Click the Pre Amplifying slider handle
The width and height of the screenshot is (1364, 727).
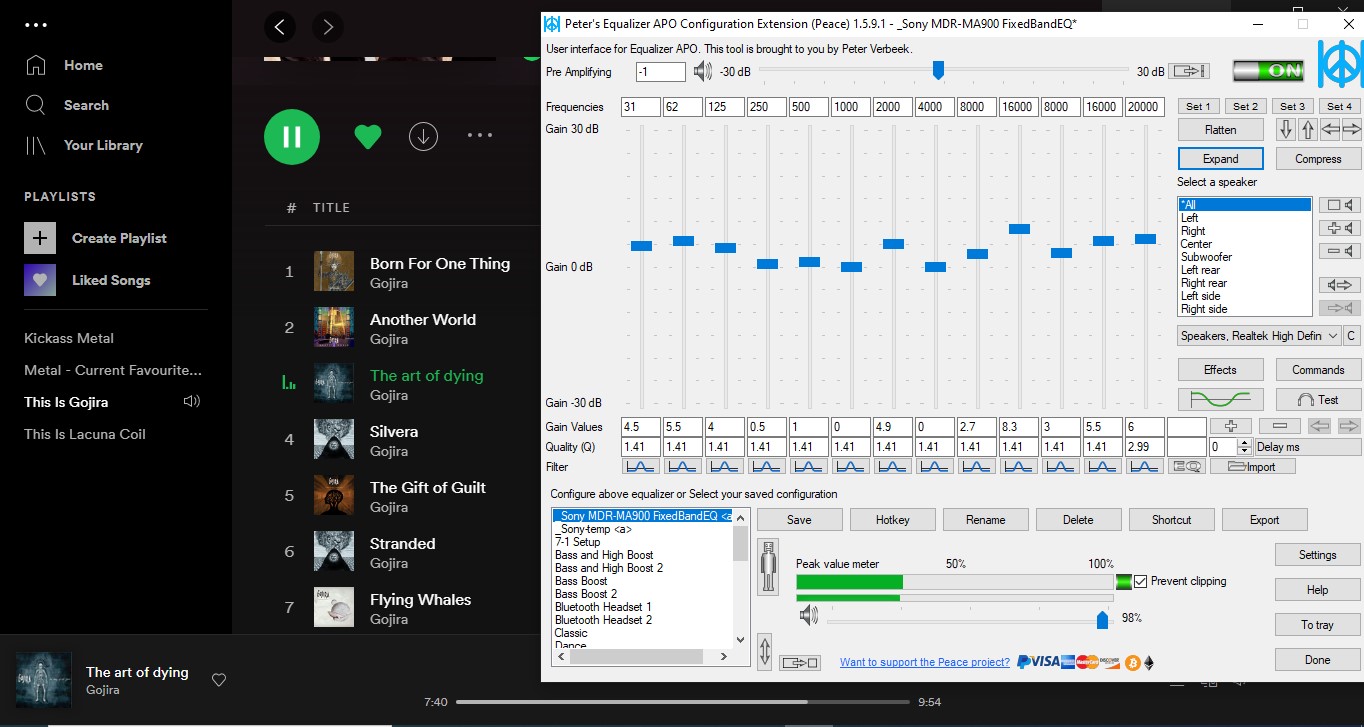point(938,70)
